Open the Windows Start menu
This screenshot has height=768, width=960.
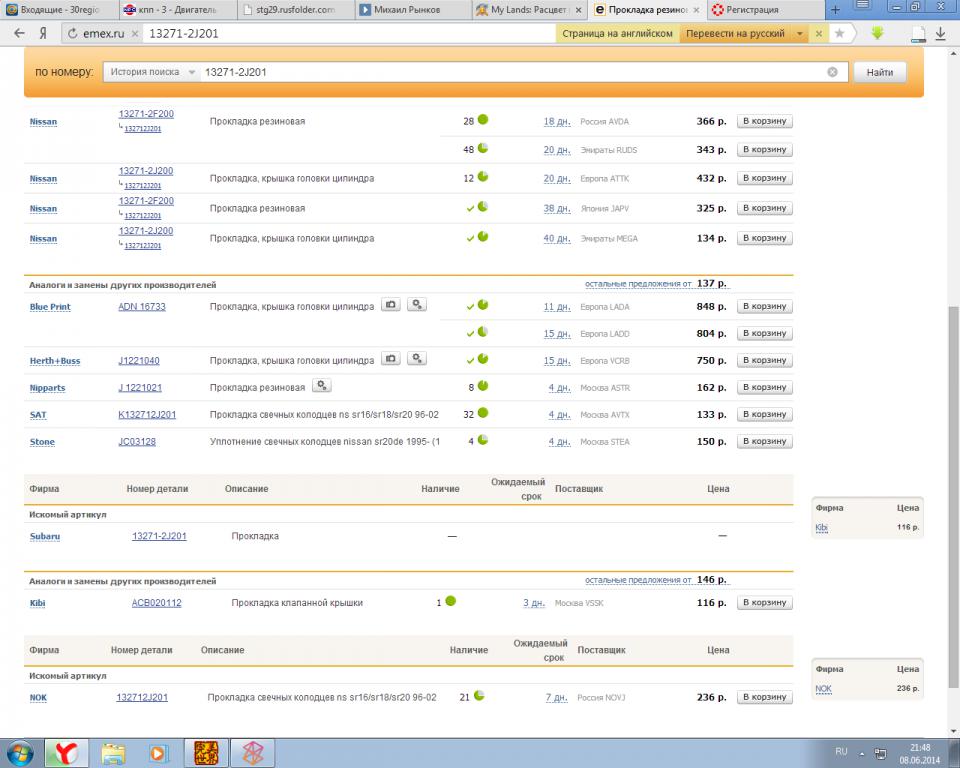[20, 753]
